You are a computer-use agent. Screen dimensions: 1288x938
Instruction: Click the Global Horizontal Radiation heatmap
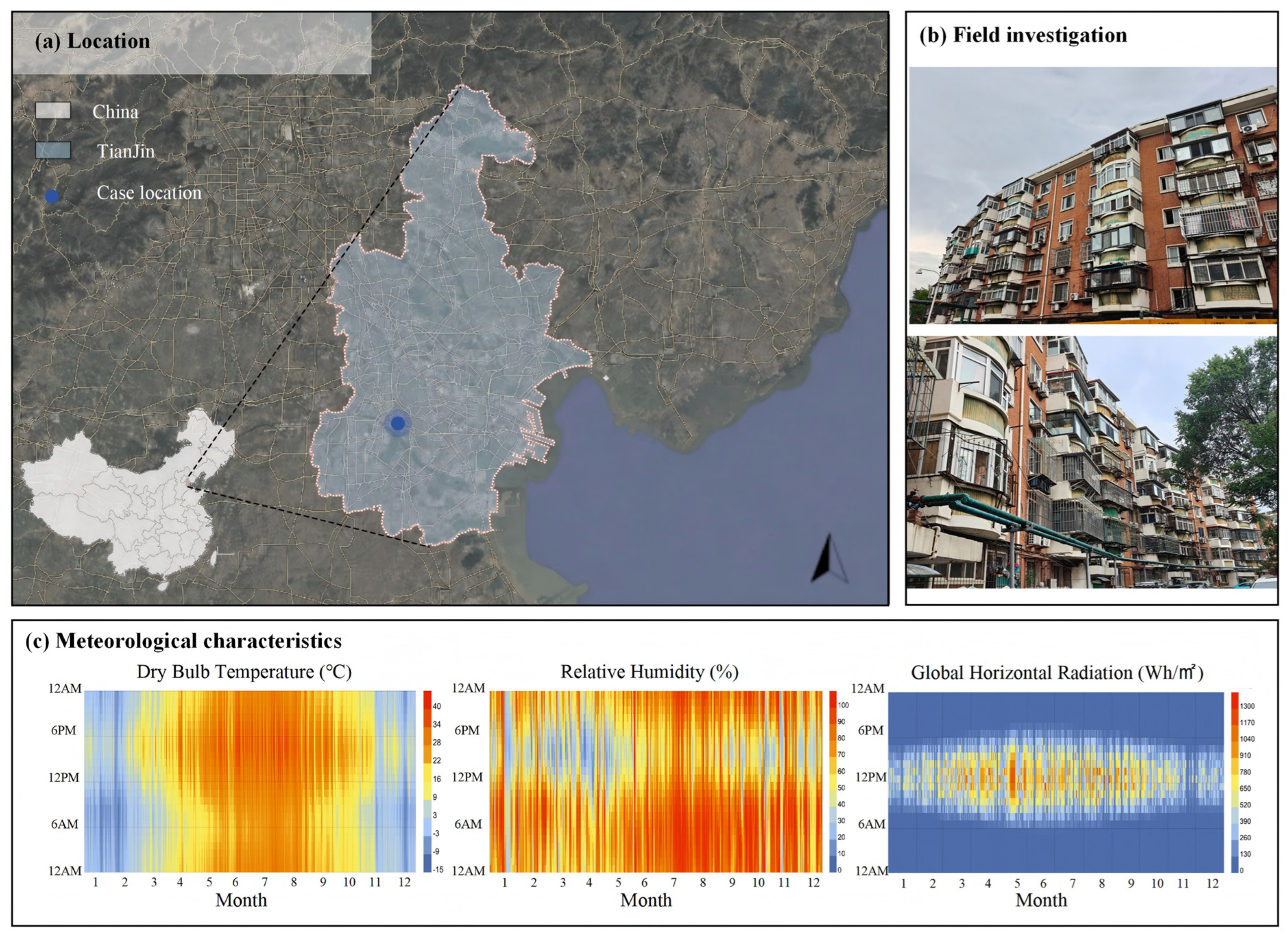coord(1056,782)
